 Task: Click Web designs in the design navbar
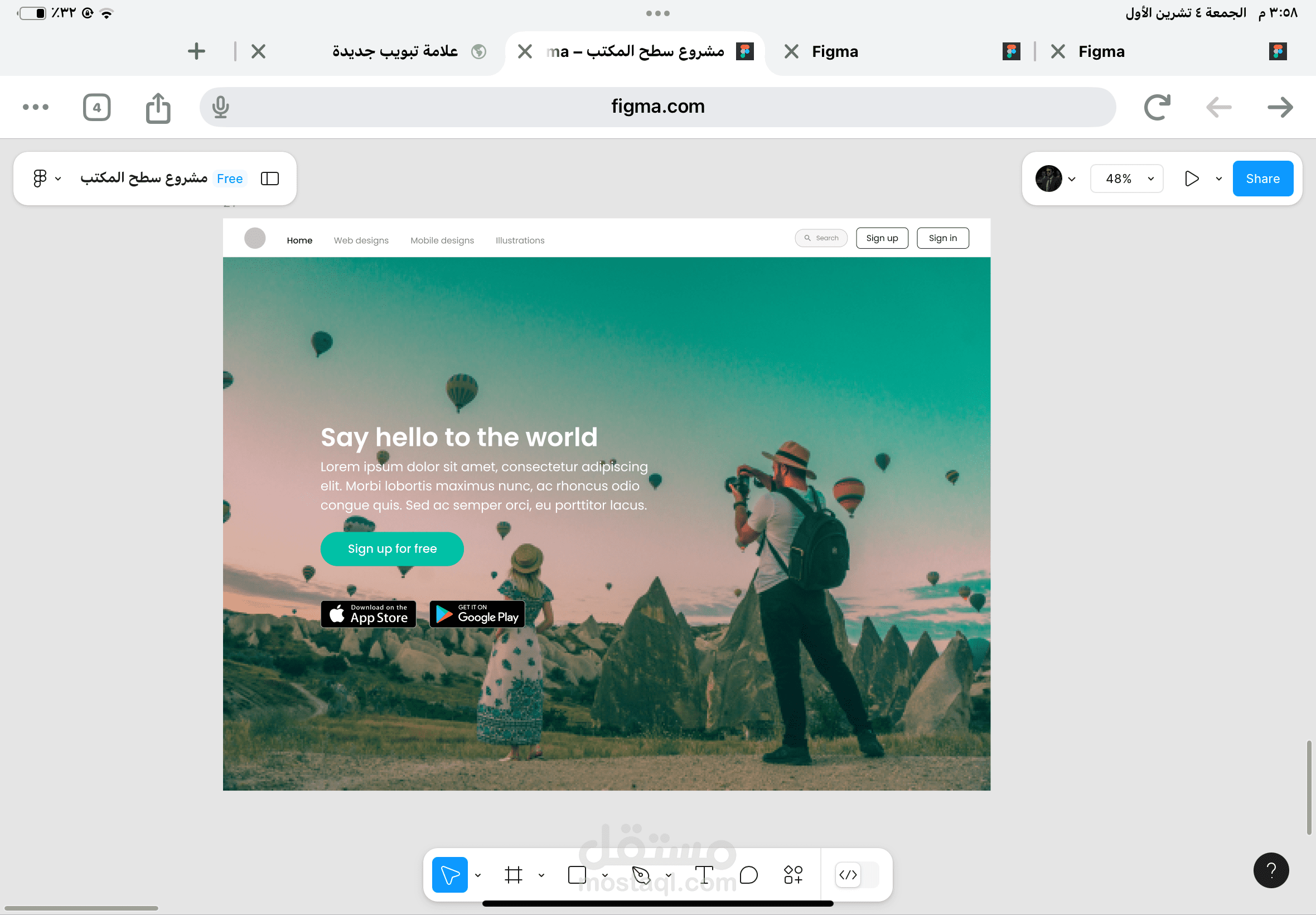[361, 240]
